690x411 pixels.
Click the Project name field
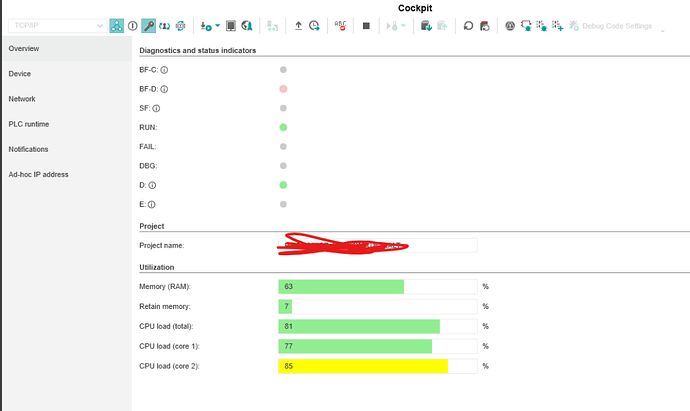click(x=378, y=246)
